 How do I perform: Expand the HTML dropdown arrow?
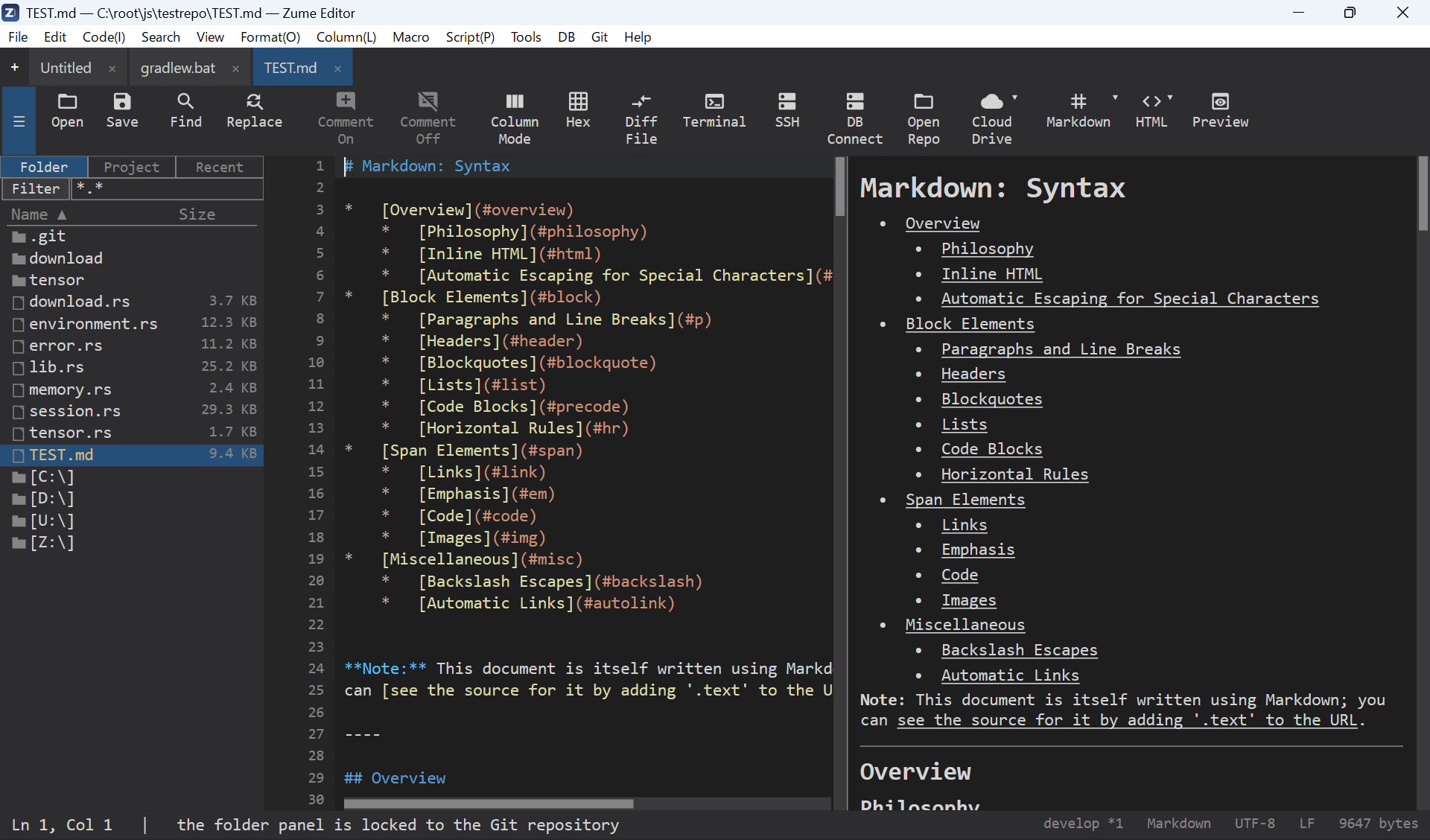(1170, 98)
